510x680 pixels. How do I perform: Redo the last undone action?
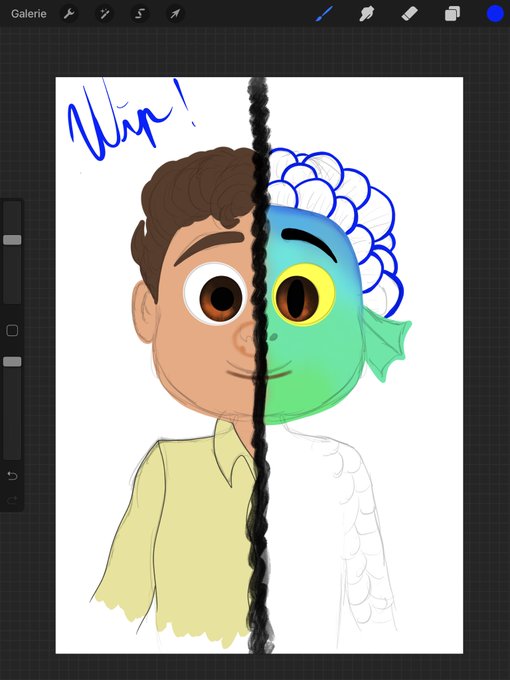click(12, 500)
